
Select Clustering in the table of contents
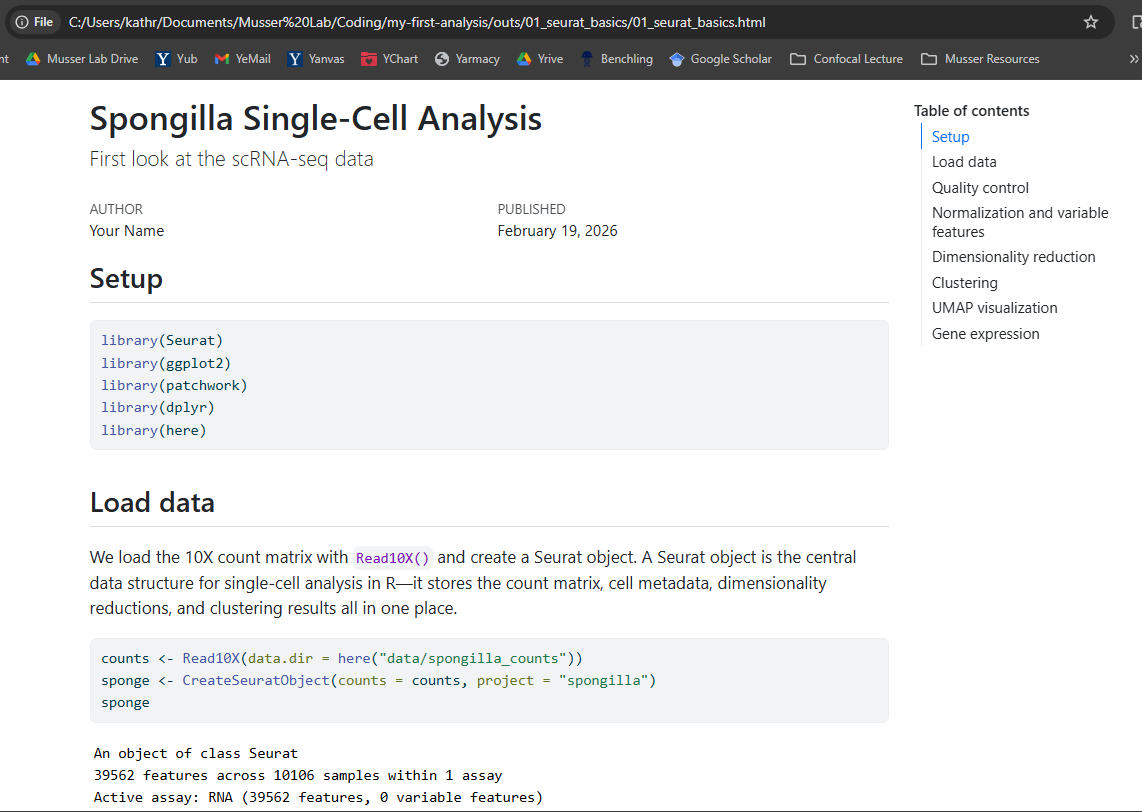pos(964,283)
